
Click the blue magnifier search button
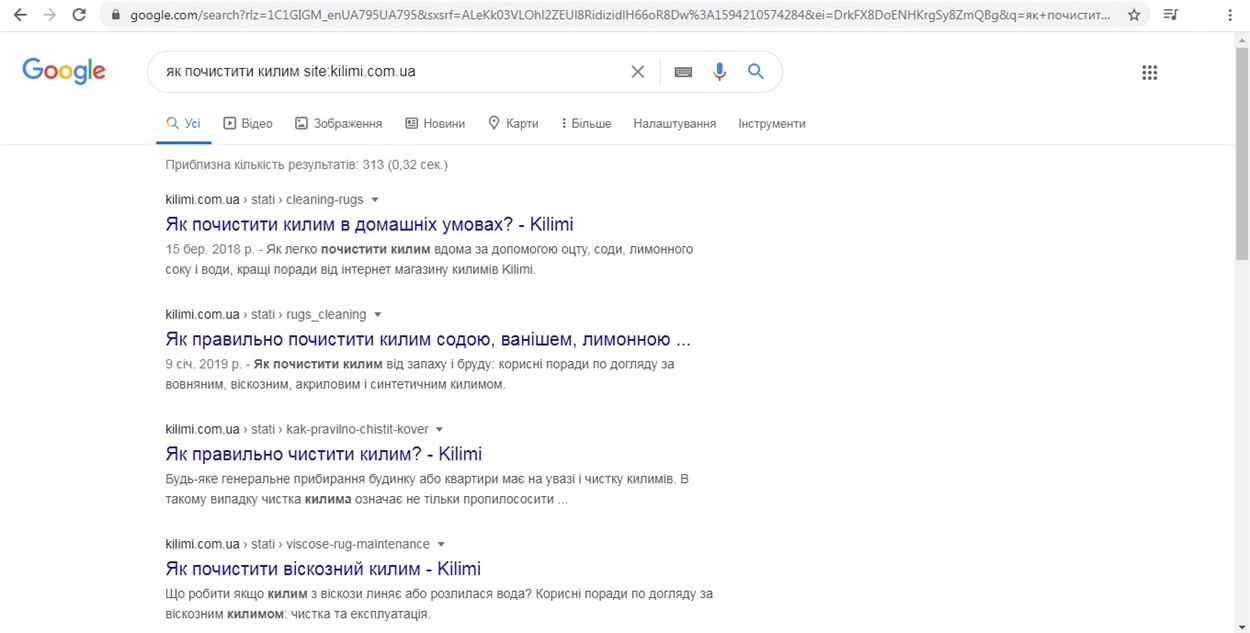point(756,72)
